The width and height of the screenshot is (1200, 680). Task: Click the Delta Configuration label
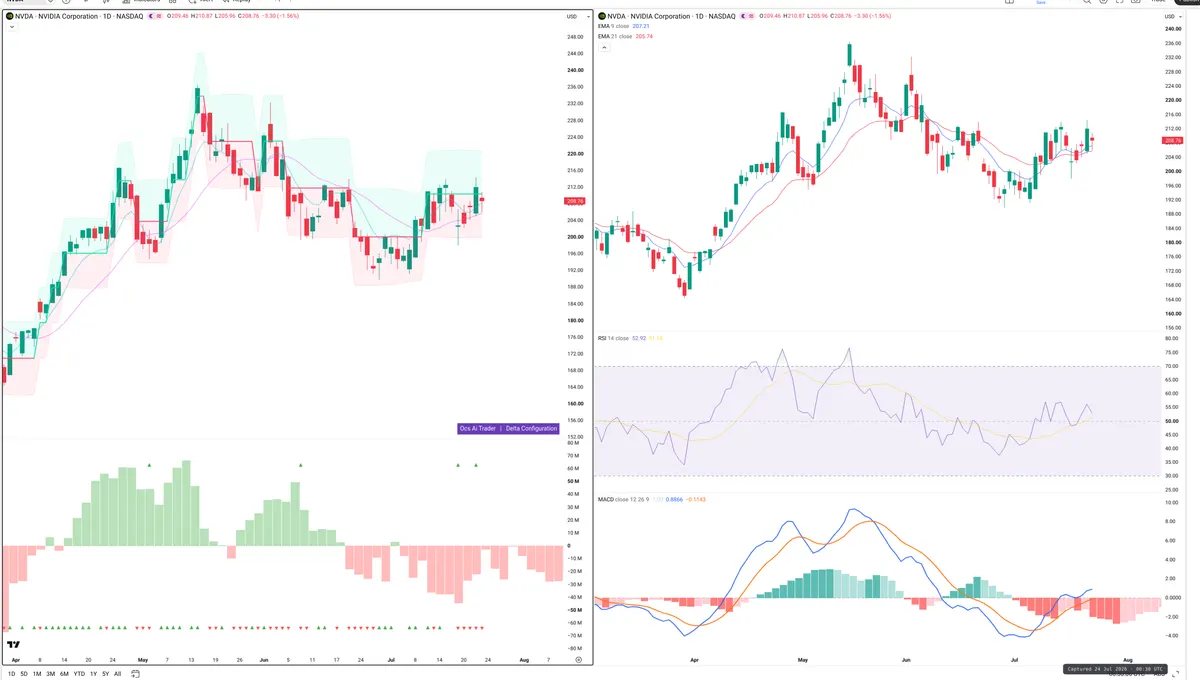(x=531, y=428)
